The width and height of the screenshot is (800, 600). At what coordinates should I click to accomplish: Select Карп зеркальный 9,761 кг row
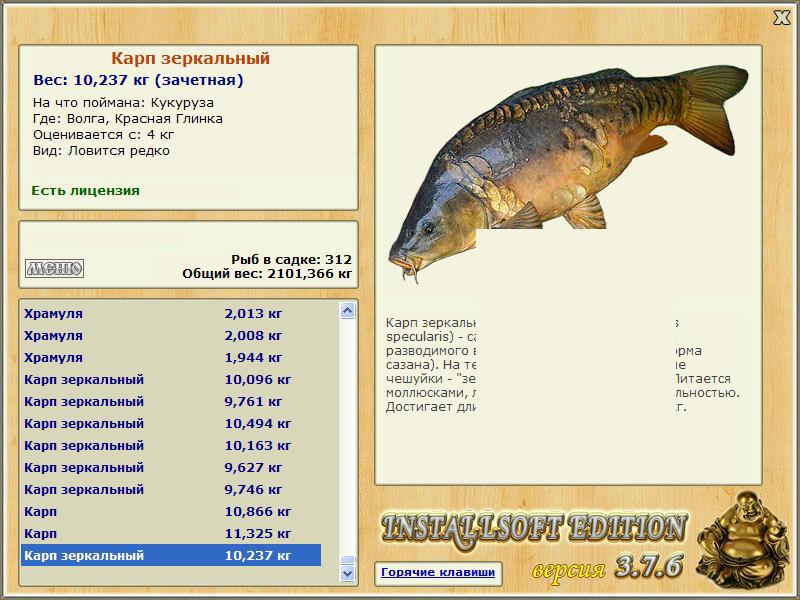(x=171, y=401)
